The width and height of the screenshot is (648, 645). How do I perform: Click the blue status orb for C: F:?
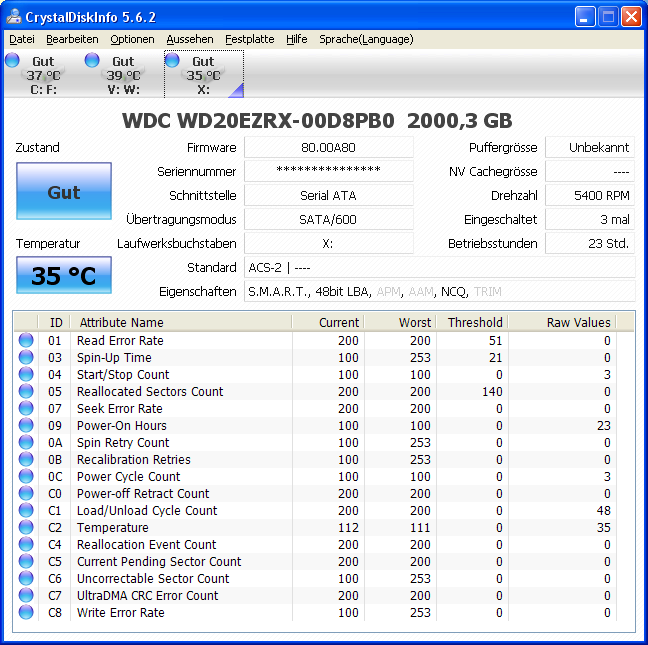click(12, 60)
